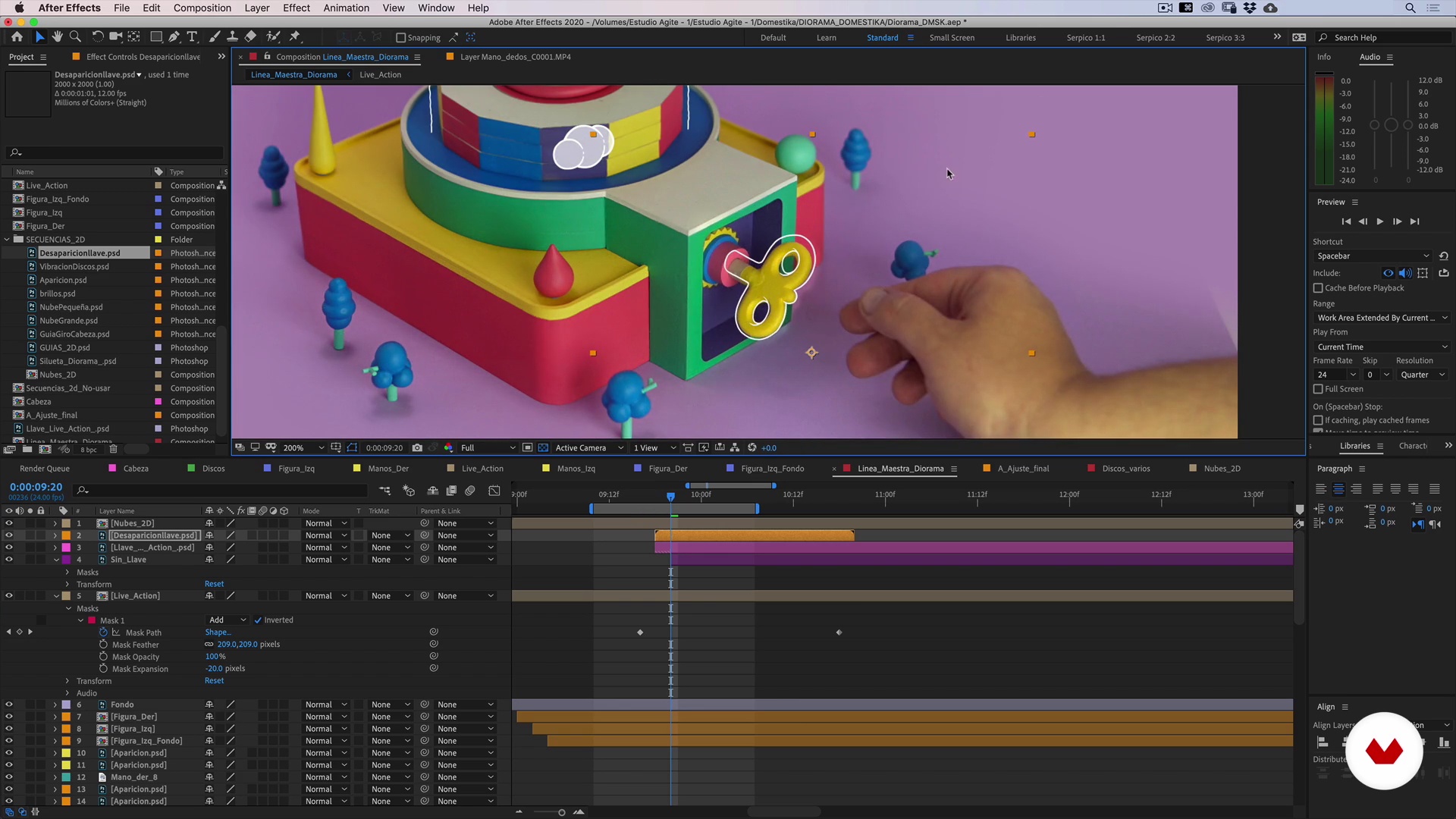Click the current time 0:00:09:20 field
The height and width of the screenshot is (819, 1456).
(36, 487)
